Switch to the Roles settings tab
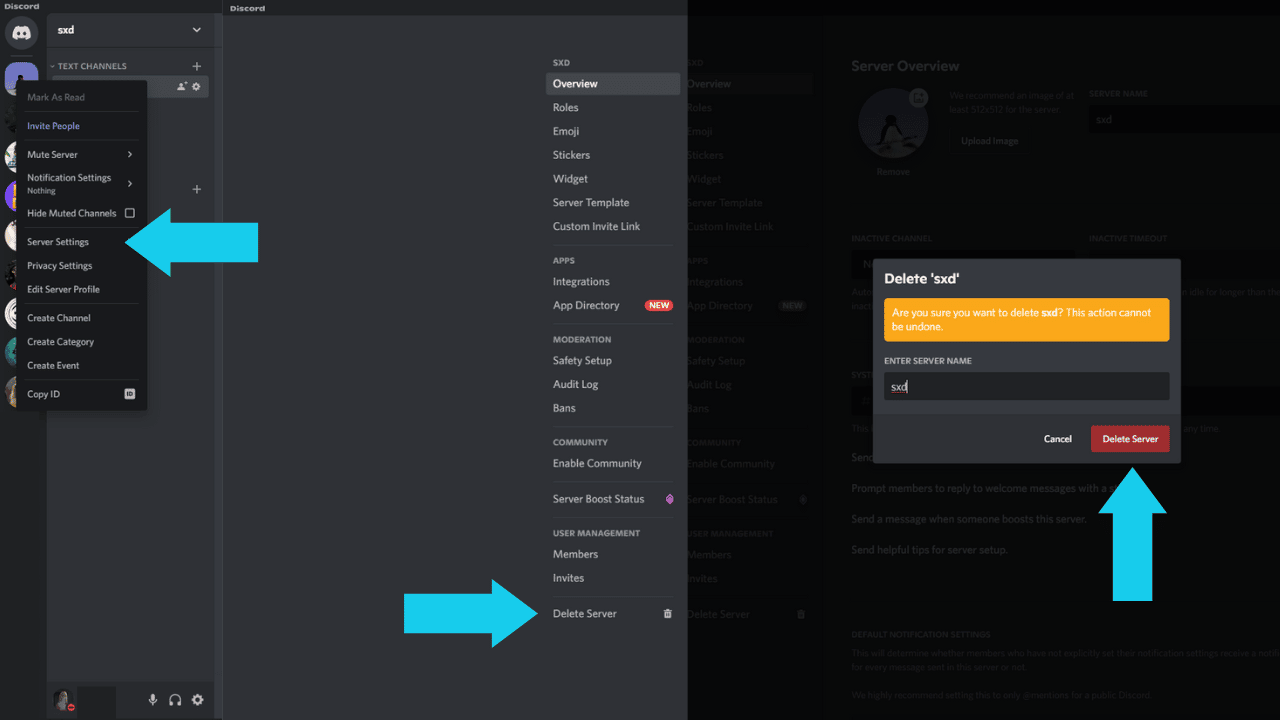Screen dimensions: 1280x720 [x=566, y=107]
